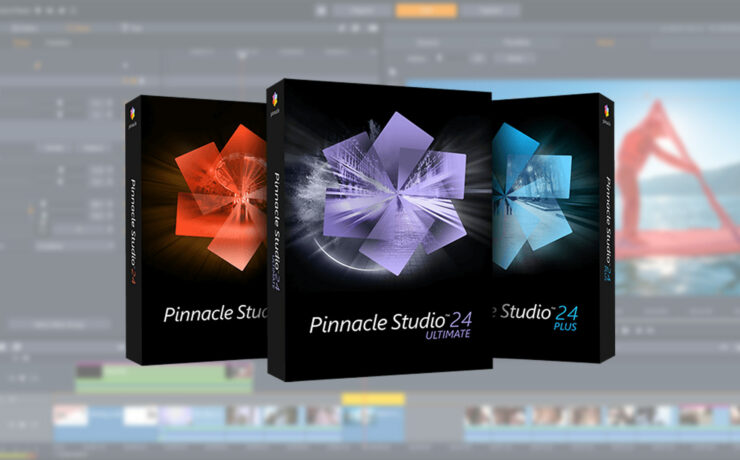Select the blue Pinnacle Studio 24 Plus box
This screenshot has height=460, width=740.
(x=554, y=227)
